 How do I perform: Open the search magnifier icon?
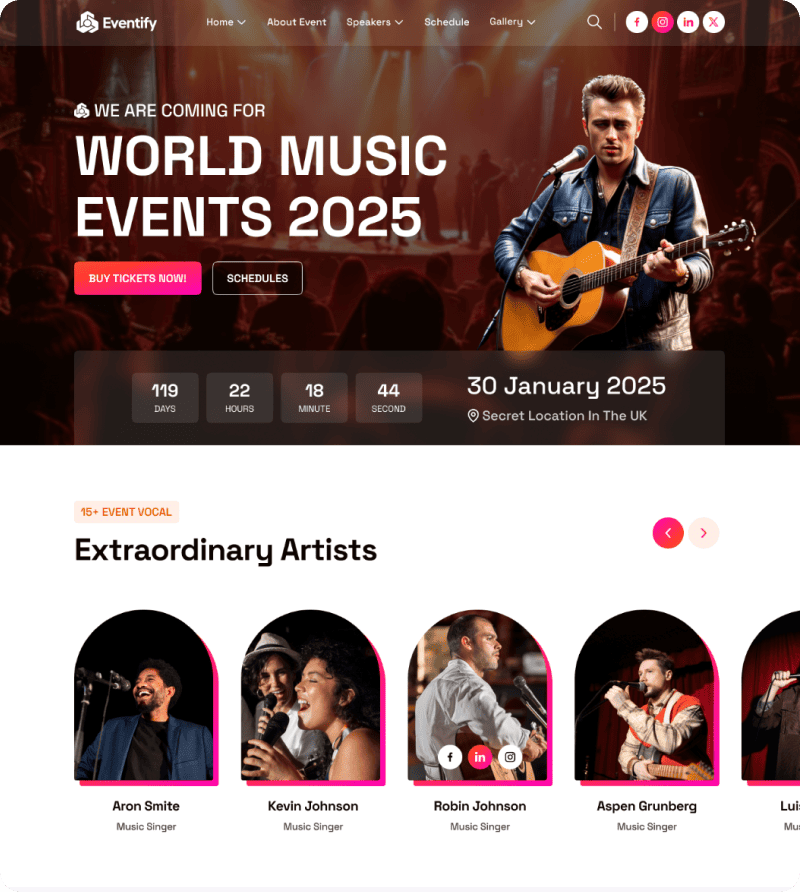point(594,22)
